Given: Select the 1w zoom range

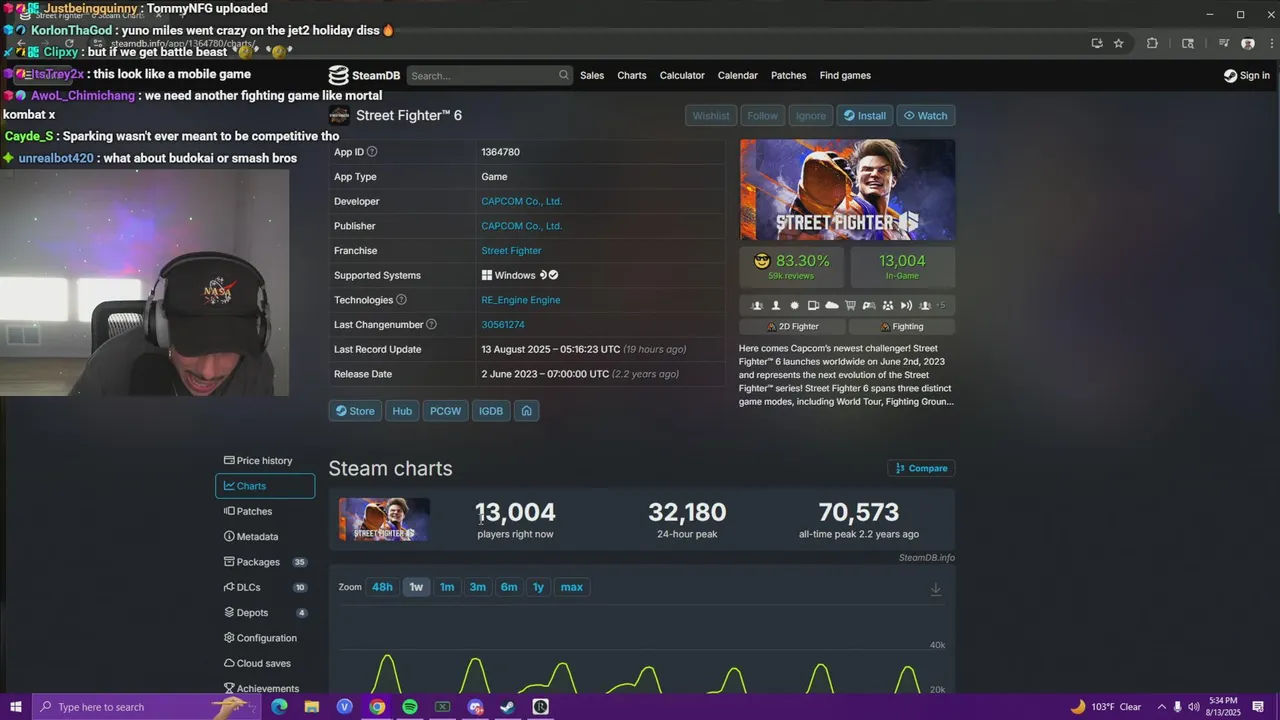Looking at the screenshot, I should click(x=416, y=587).
